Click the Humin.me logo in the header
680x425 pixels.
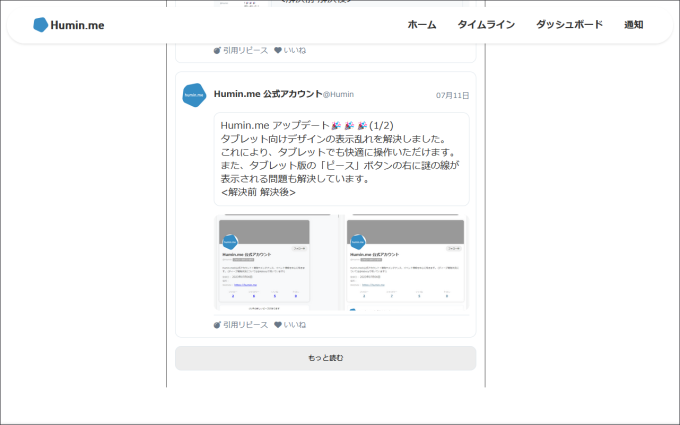coord(69,25)
